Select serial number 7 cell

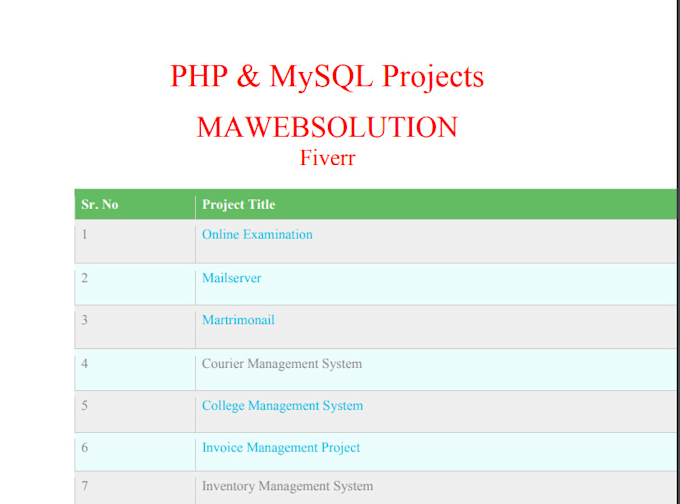pyautogui.click(x=85, y=486)
